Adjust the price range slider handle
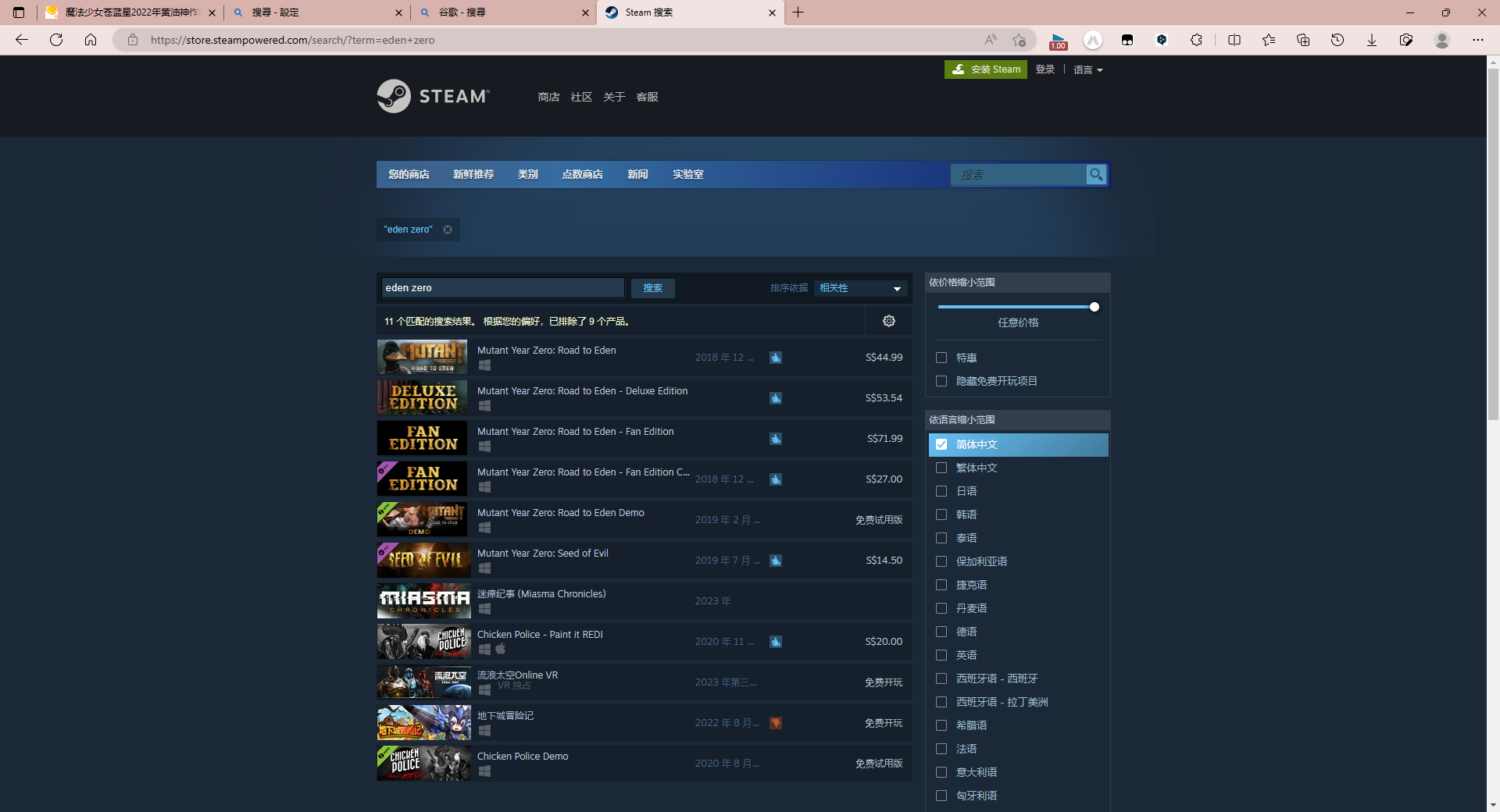Image resolution: width=1500 pixels, height=812 pixels. [x=1095, y=307]
